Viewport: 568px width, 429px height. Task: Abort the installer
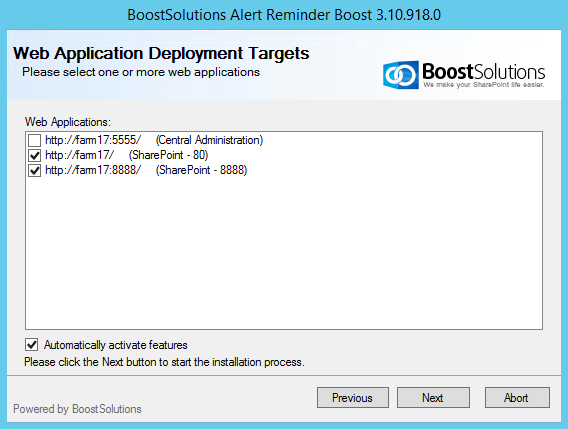[517, 397]
